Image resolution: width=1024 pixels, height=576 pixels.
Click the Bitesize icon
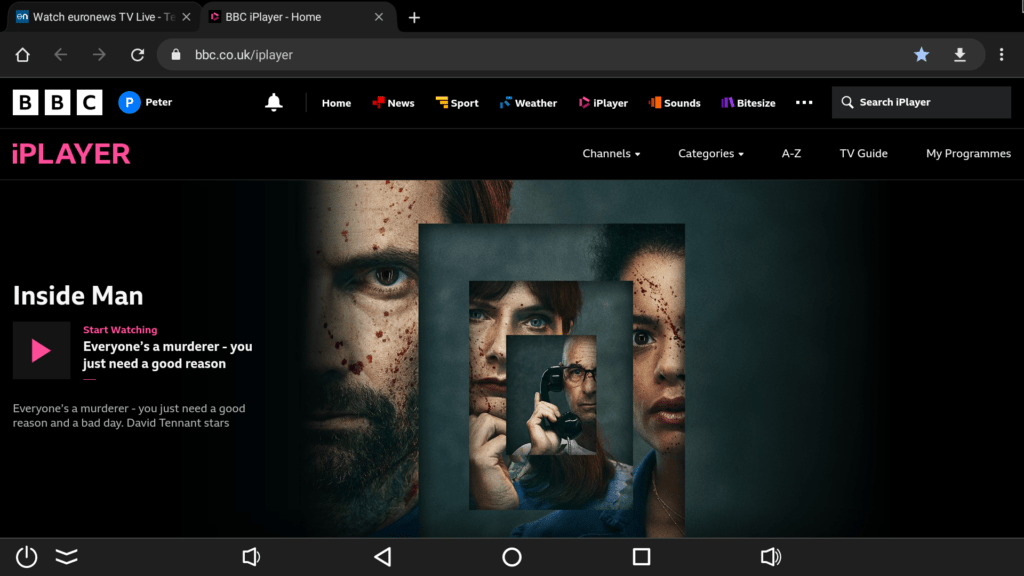(x=727, y=102)
